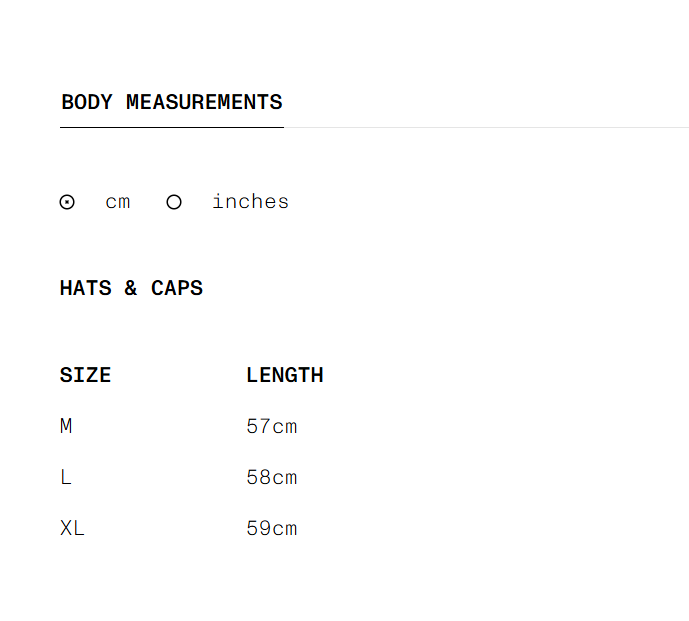
Task: Click the word 'BODY' in the tab title
Action: (x=87, y=102)
